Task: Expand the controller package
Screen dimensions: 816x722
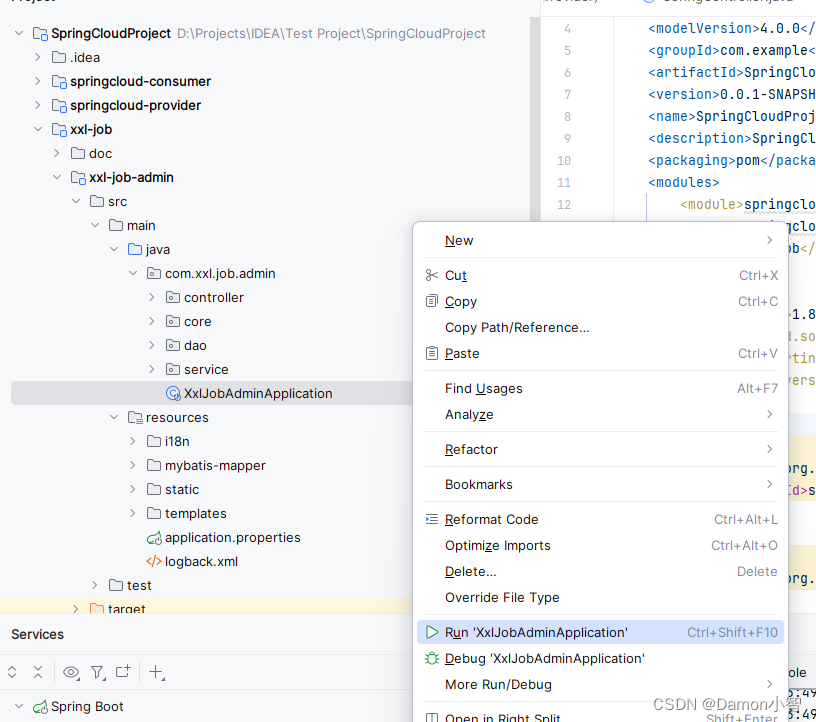Action: pyautogui.click(x=152, y=298)
